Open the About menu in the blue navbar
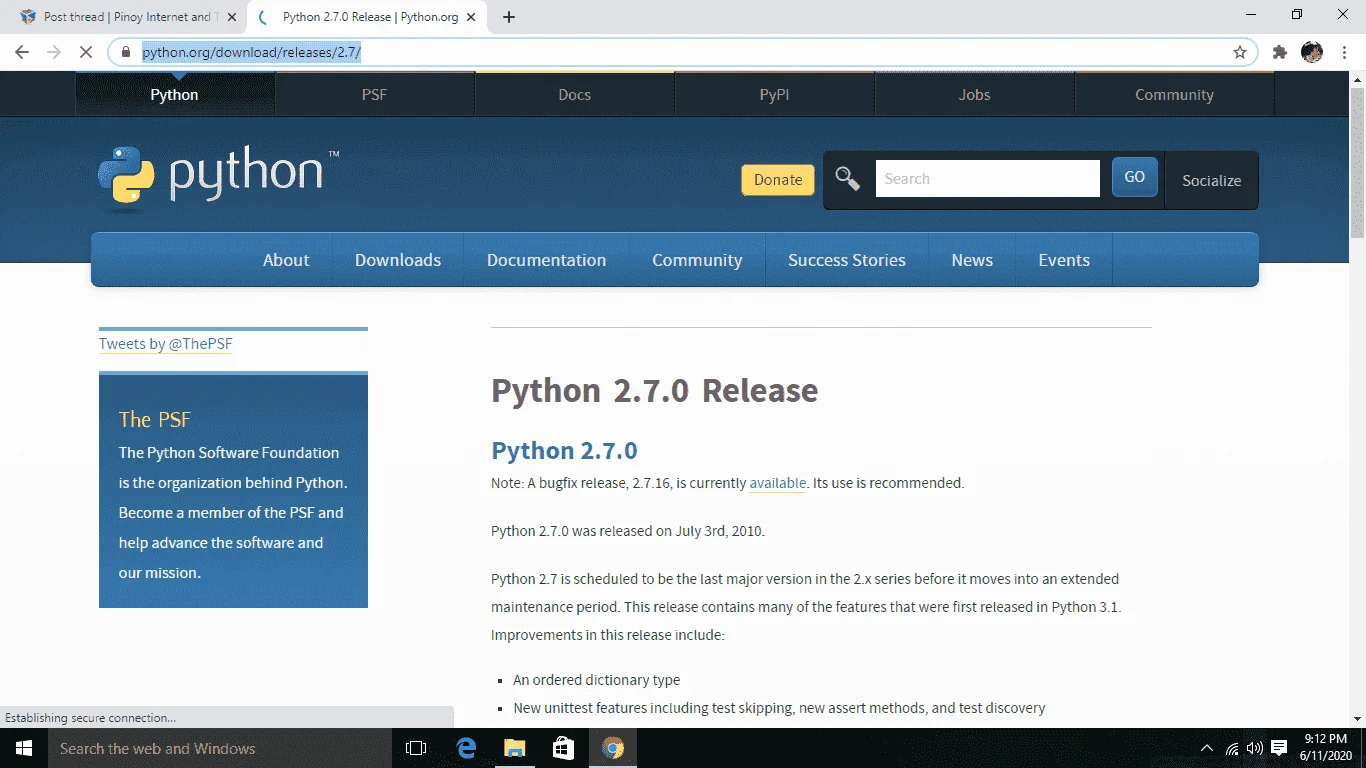Viewport: 1366px width, 768px height. 286,260
